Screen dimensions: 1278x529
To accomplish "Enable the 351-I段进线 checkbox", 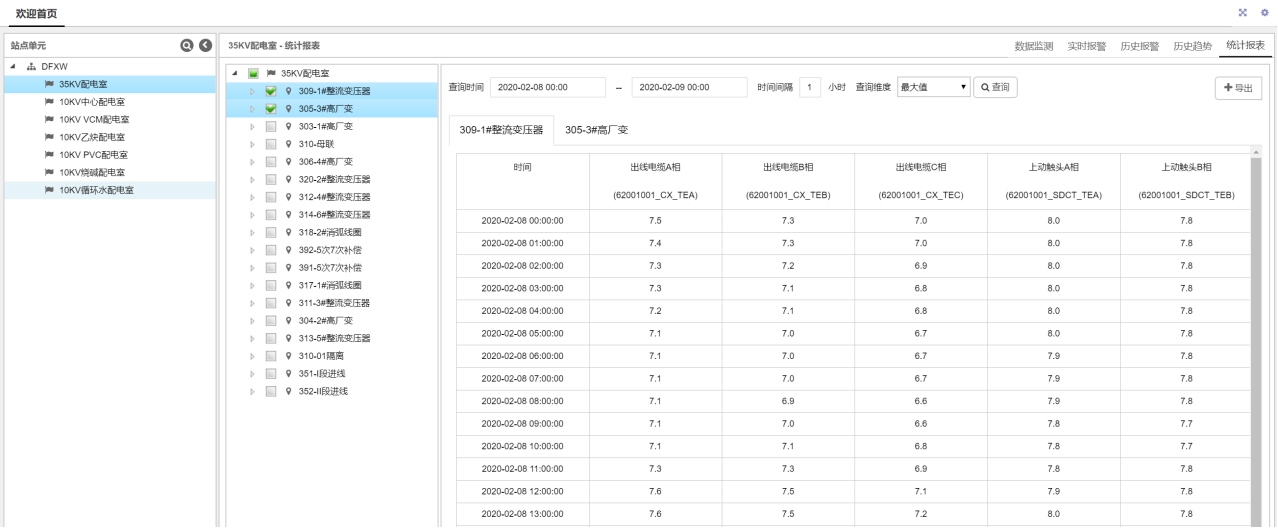I will tap(271, 374).
